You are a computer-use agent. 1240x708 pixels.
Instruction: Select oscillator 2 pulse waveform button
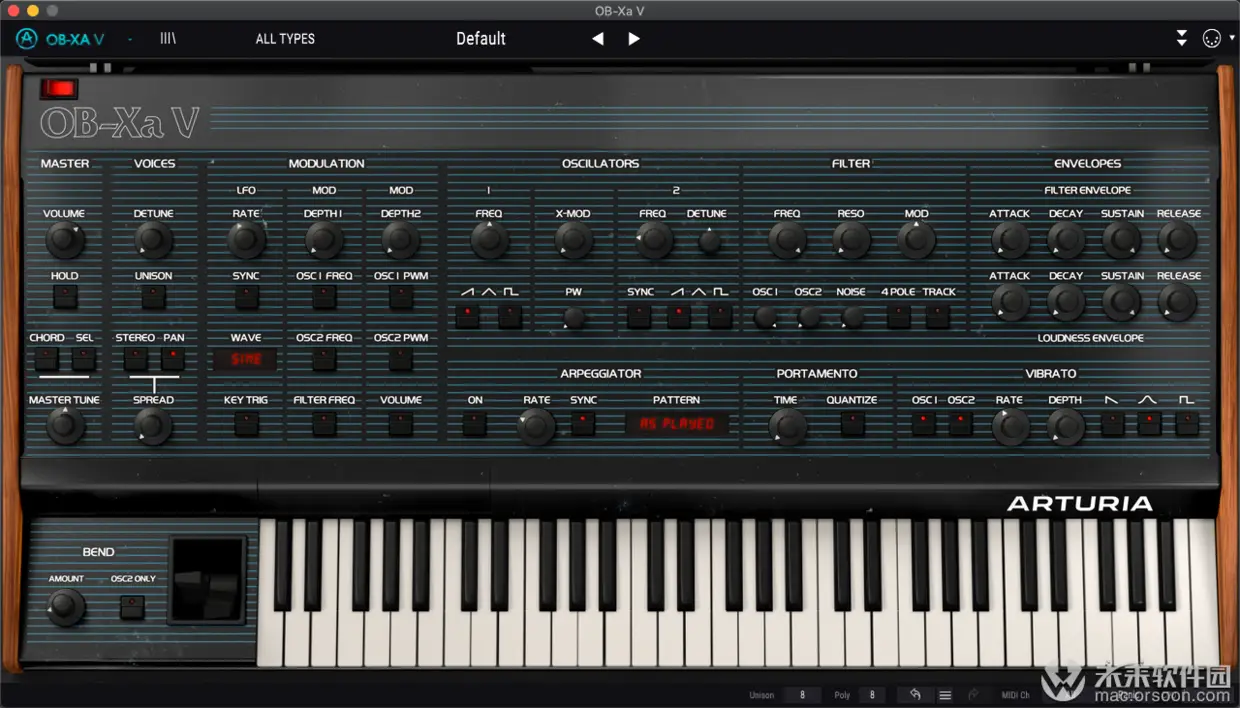pos(720,317)
